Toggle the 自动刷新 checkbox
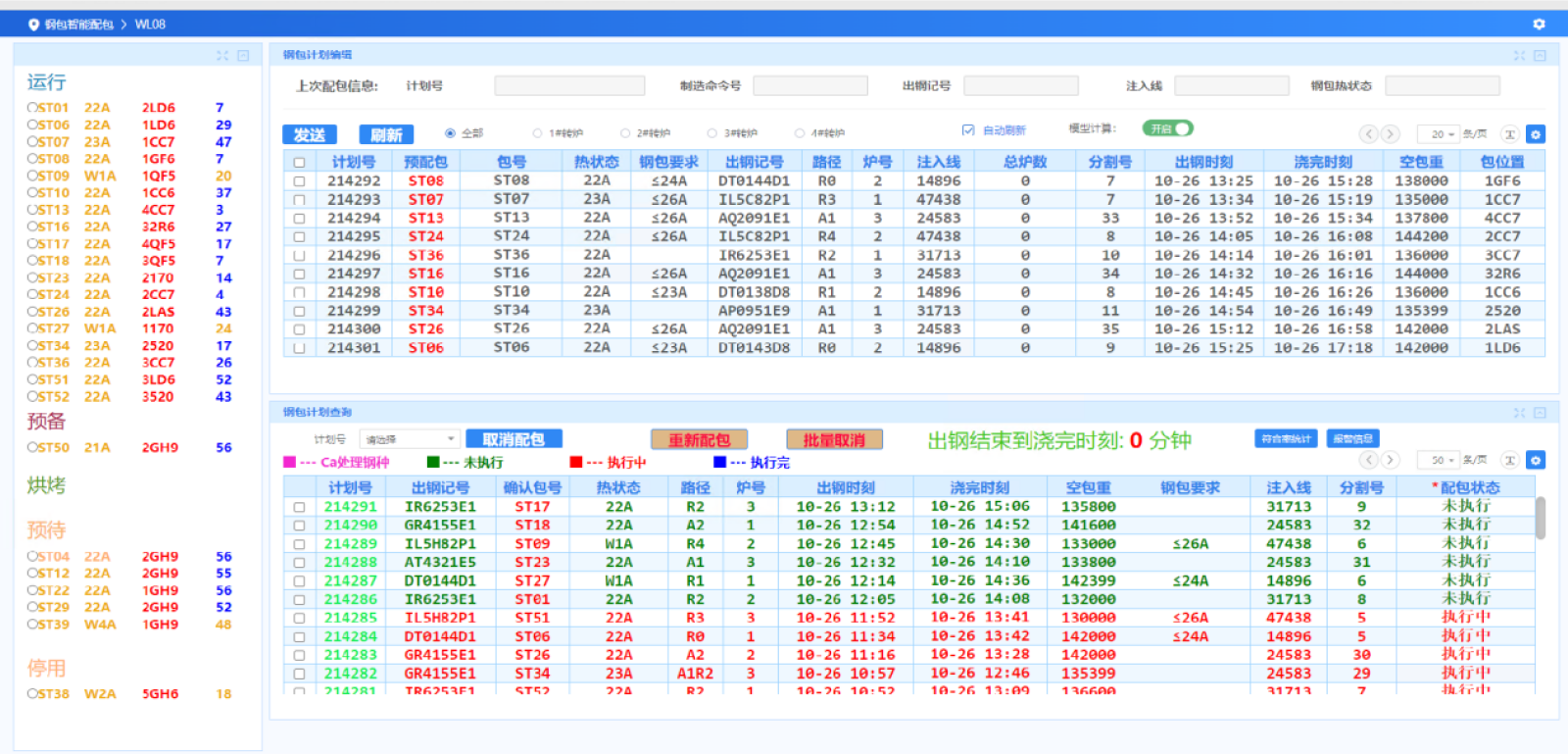 (968, 129)
